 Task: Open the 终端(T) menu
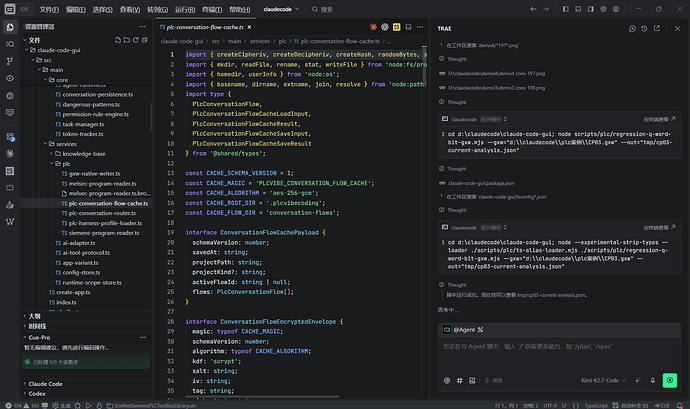coord(212,9)
